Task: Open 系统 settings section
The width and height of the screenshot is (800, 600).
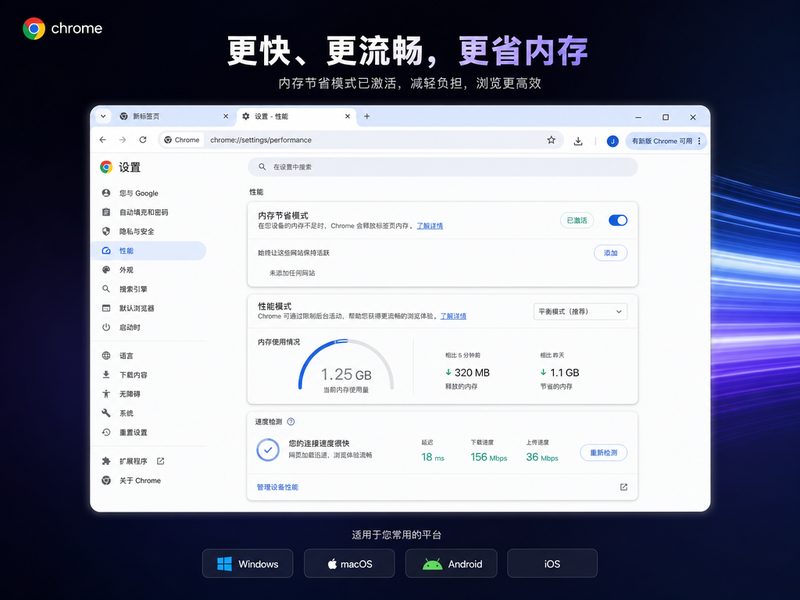Action: point(149,413)
